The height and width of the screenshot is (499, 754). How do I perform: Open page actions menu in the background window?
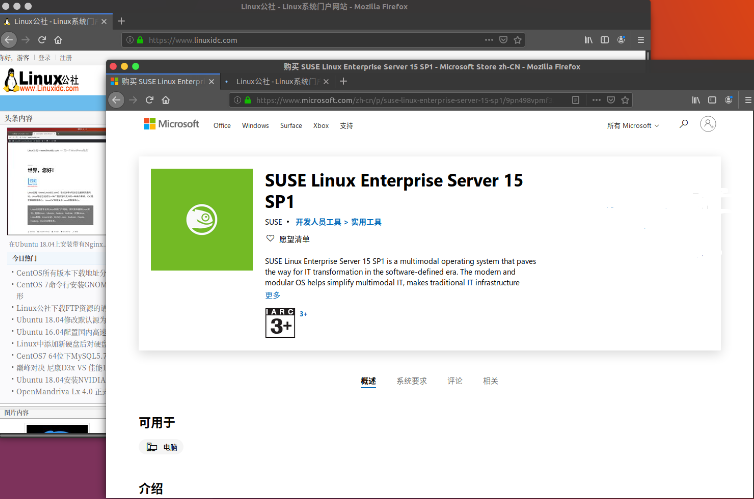[489, 40]
